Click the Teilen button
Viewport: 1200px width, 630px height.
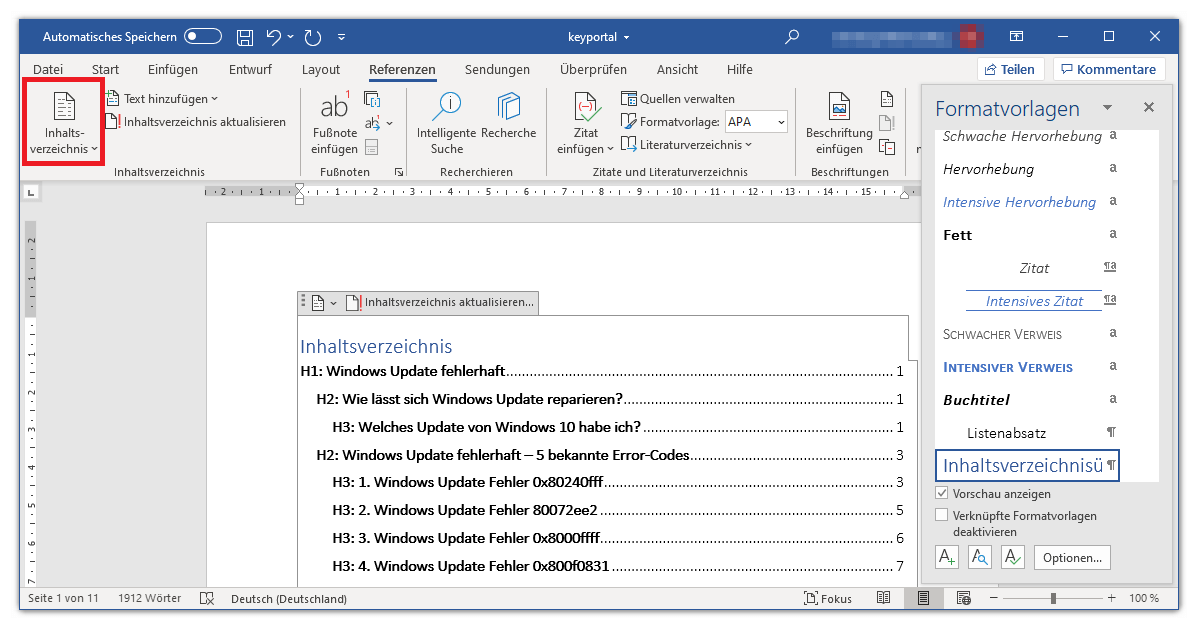1010,69
